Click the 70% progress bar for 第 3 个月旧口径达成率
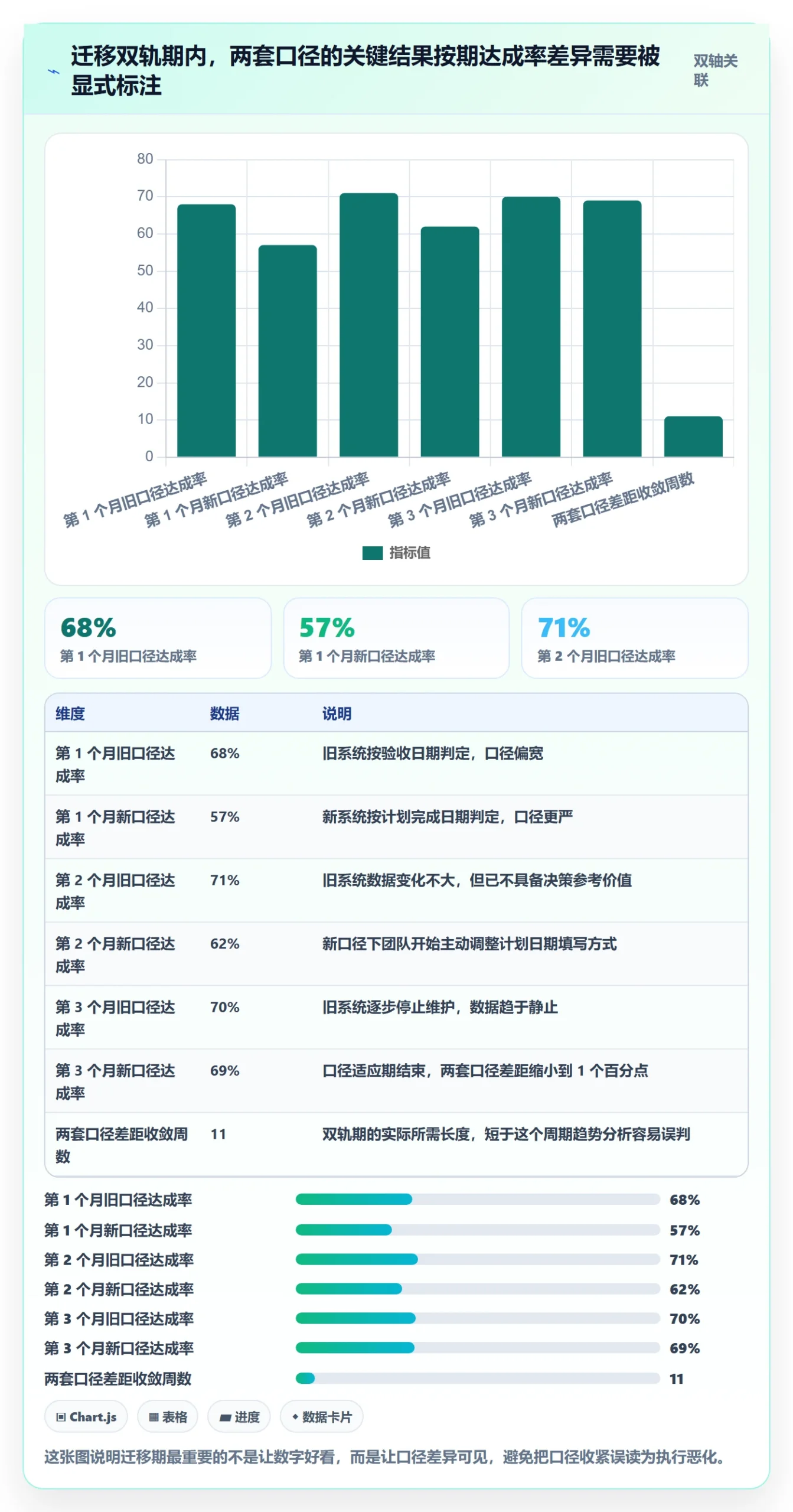 coord(478,1318)
